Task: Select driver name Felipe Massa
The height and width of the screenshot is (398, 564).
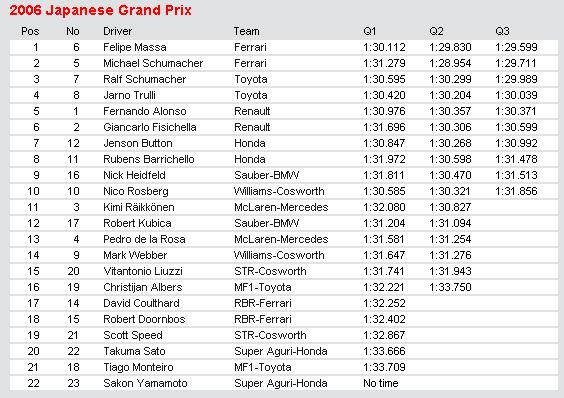Action: point(135,47)
